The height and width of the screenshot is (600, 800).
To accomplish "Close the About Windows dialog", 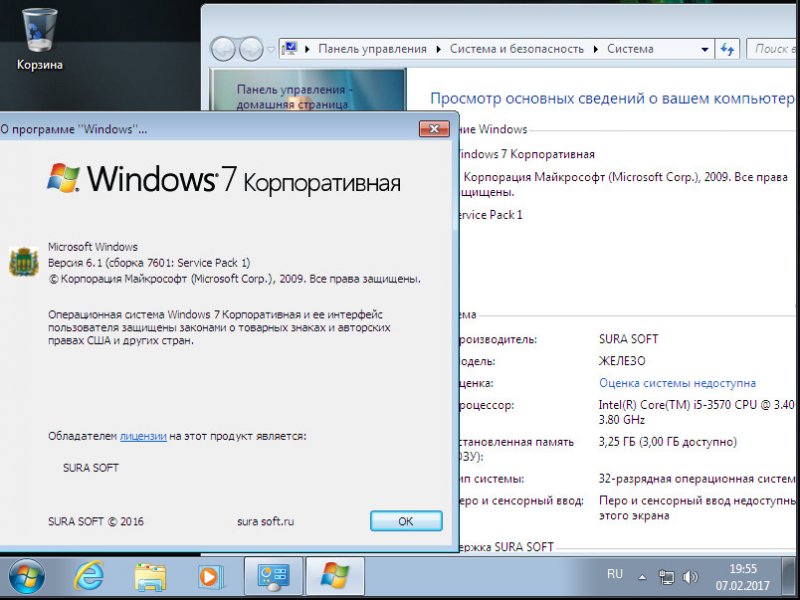I will click(434, 129).
